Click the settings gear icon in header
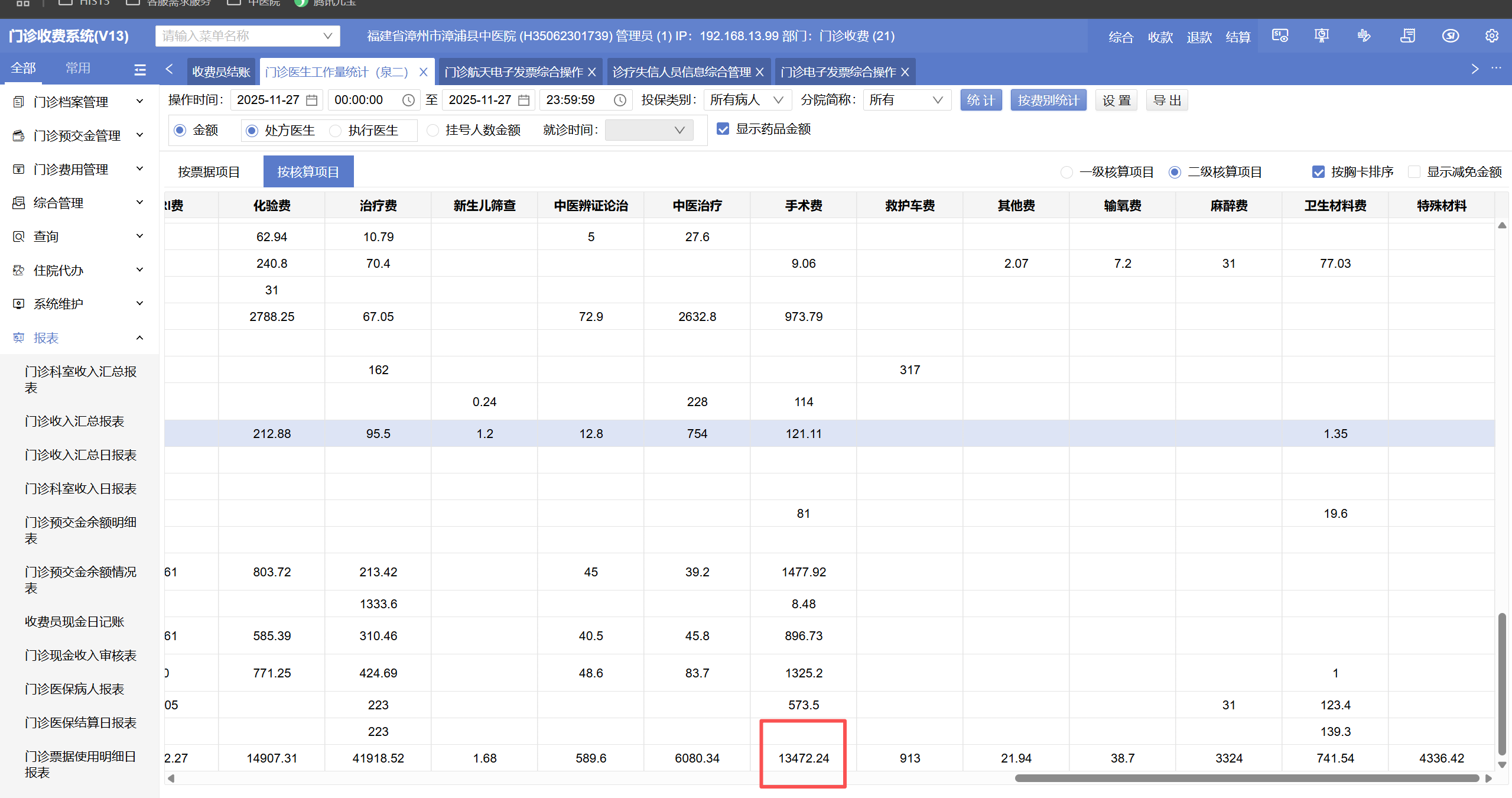The height and width of the screenshot is (798, 1512). tap(1491, 36)
